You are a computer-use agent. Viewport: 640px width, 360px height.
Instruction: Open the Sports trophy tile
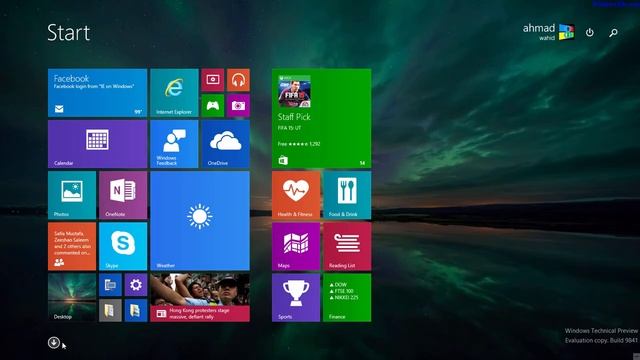pyautogui.click(x=296, y=298)
